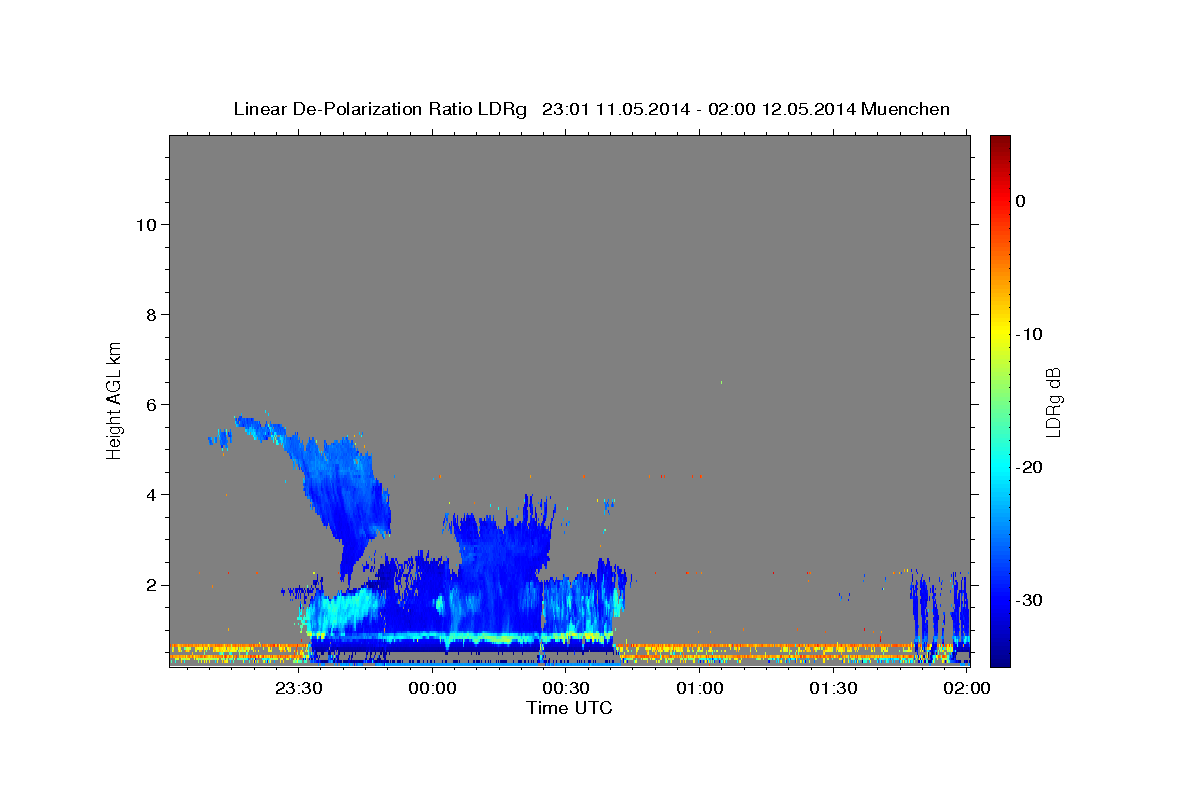Click the 'Muenchen' location in the title
The height and width of the screenshot is (800, 1200).
pos(906,109)
